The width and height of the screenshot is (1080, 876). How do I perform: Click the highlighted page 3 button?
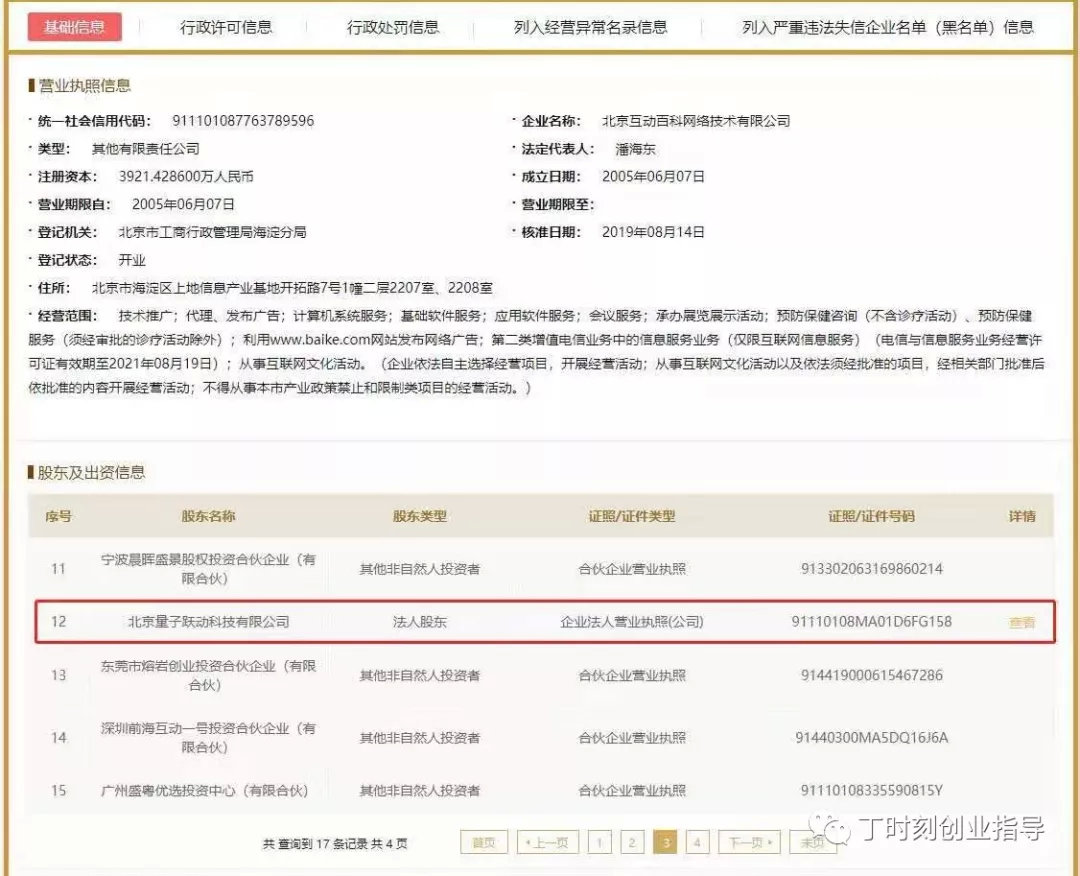click(664, 842)
